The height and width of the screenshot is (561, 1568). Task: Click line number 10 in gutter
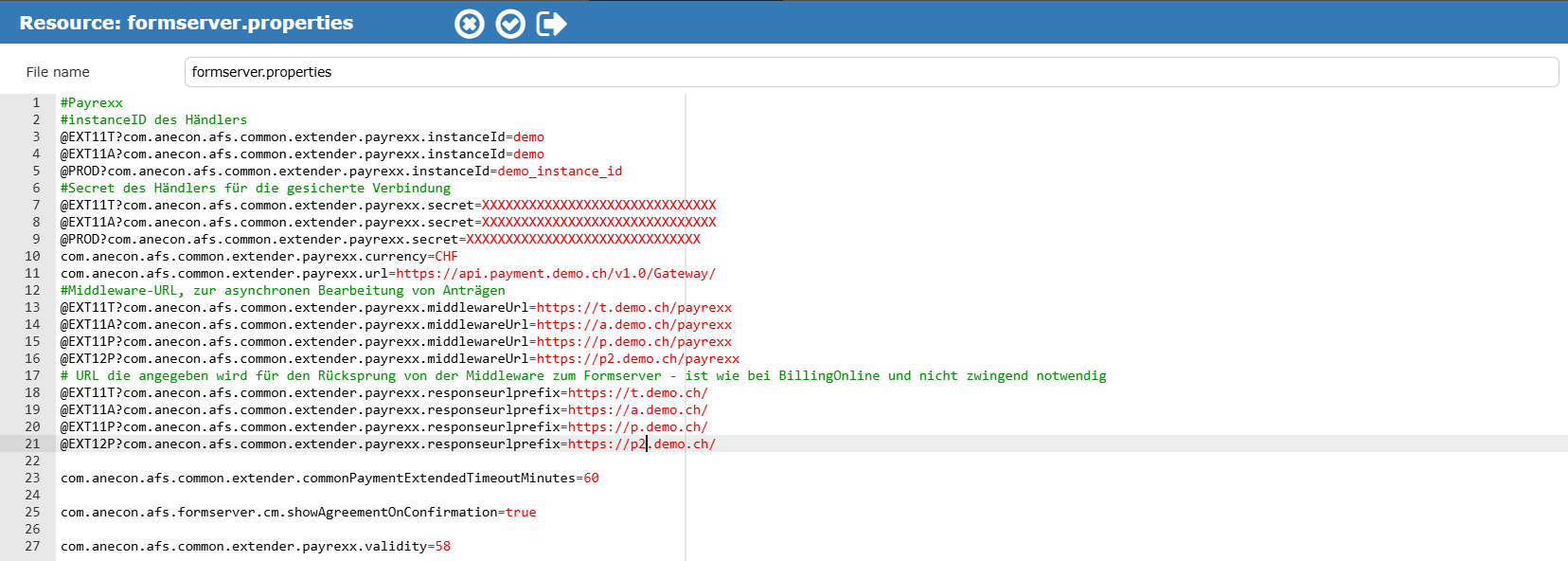[32, 256]
